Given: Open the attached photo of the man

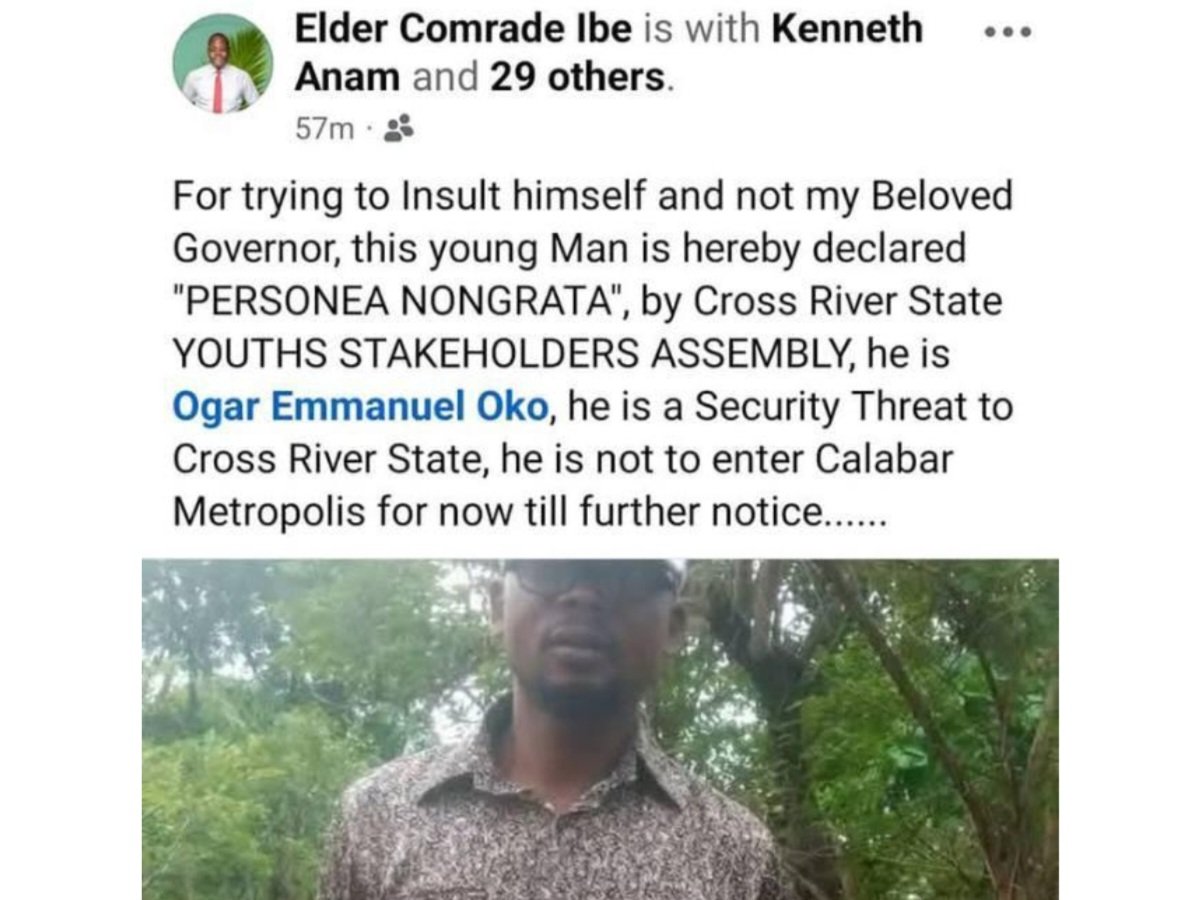Looking at the screenshot, I should [600, 729].
